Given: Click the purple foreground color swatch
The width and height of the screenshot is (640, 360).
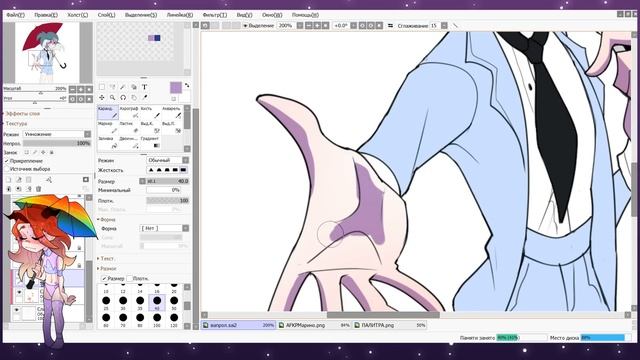Looking at the screenshot, I should click(176, 88).
